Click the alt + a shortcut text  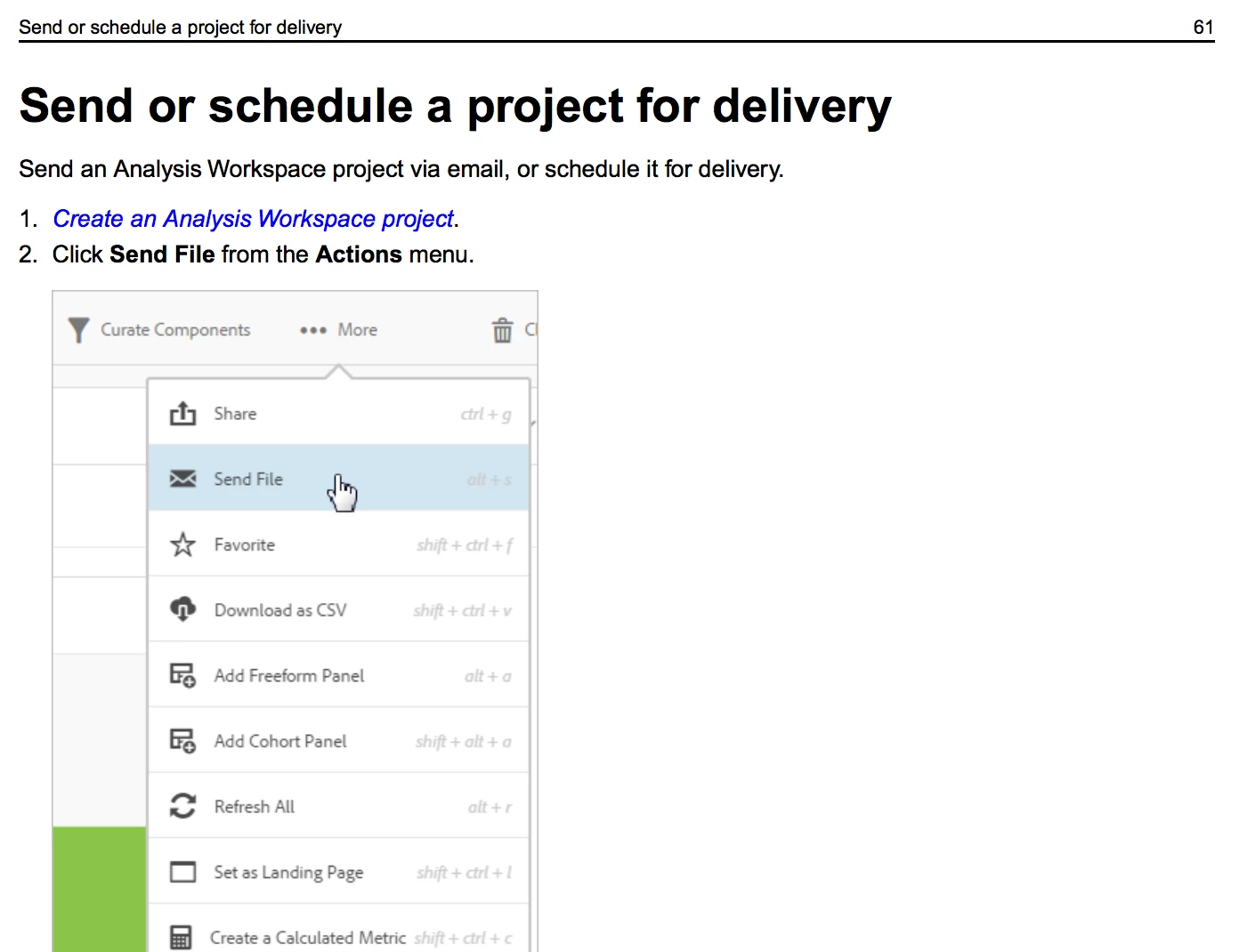coord(488,676)
